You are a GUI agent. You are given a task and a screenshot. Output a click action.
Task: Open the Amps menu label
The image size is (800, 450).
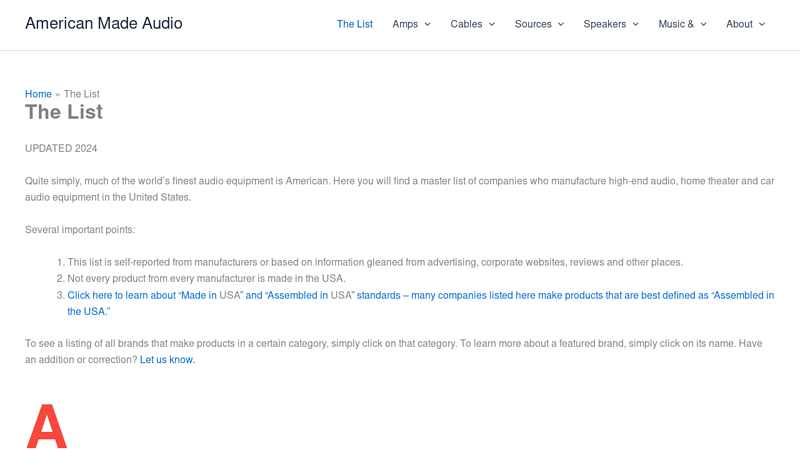(x=405, y=24)
